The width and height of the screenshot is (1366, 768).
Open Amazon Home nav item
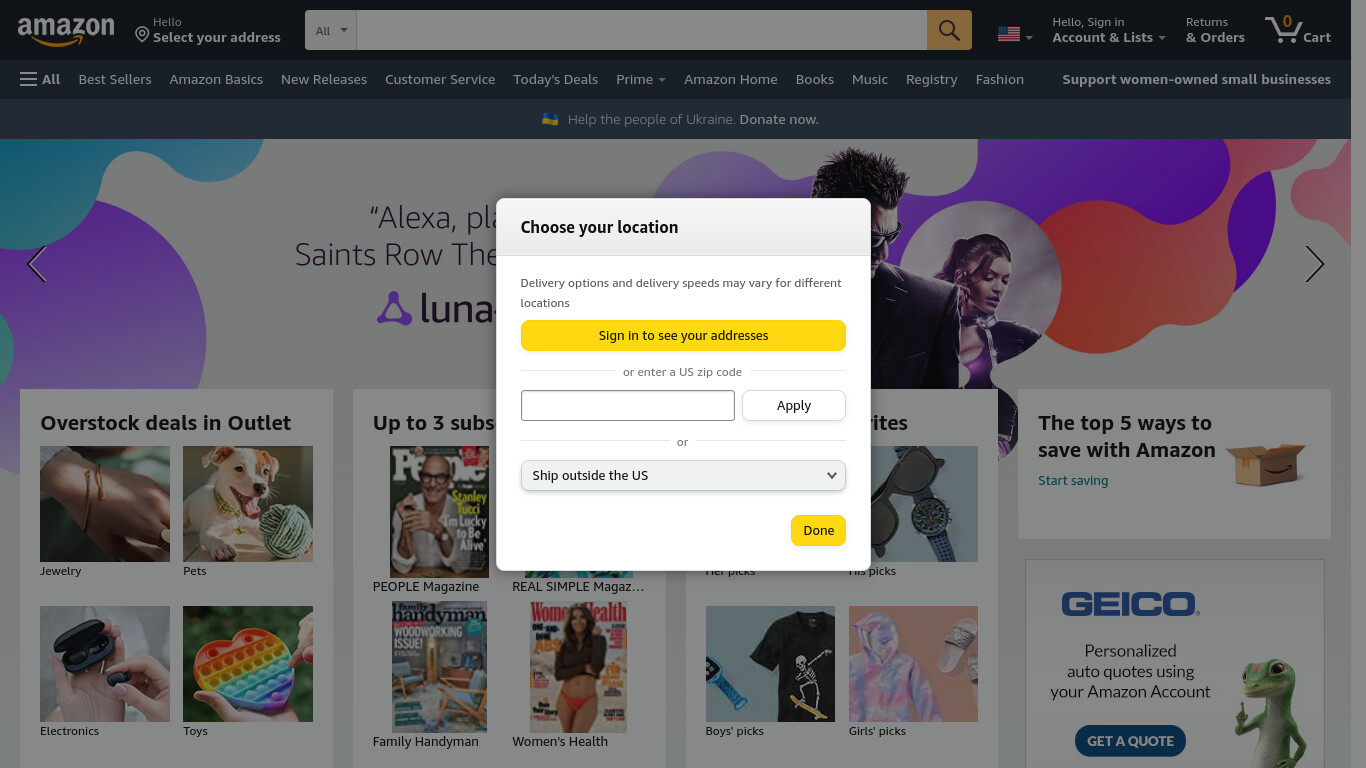(x=731, y=79)
